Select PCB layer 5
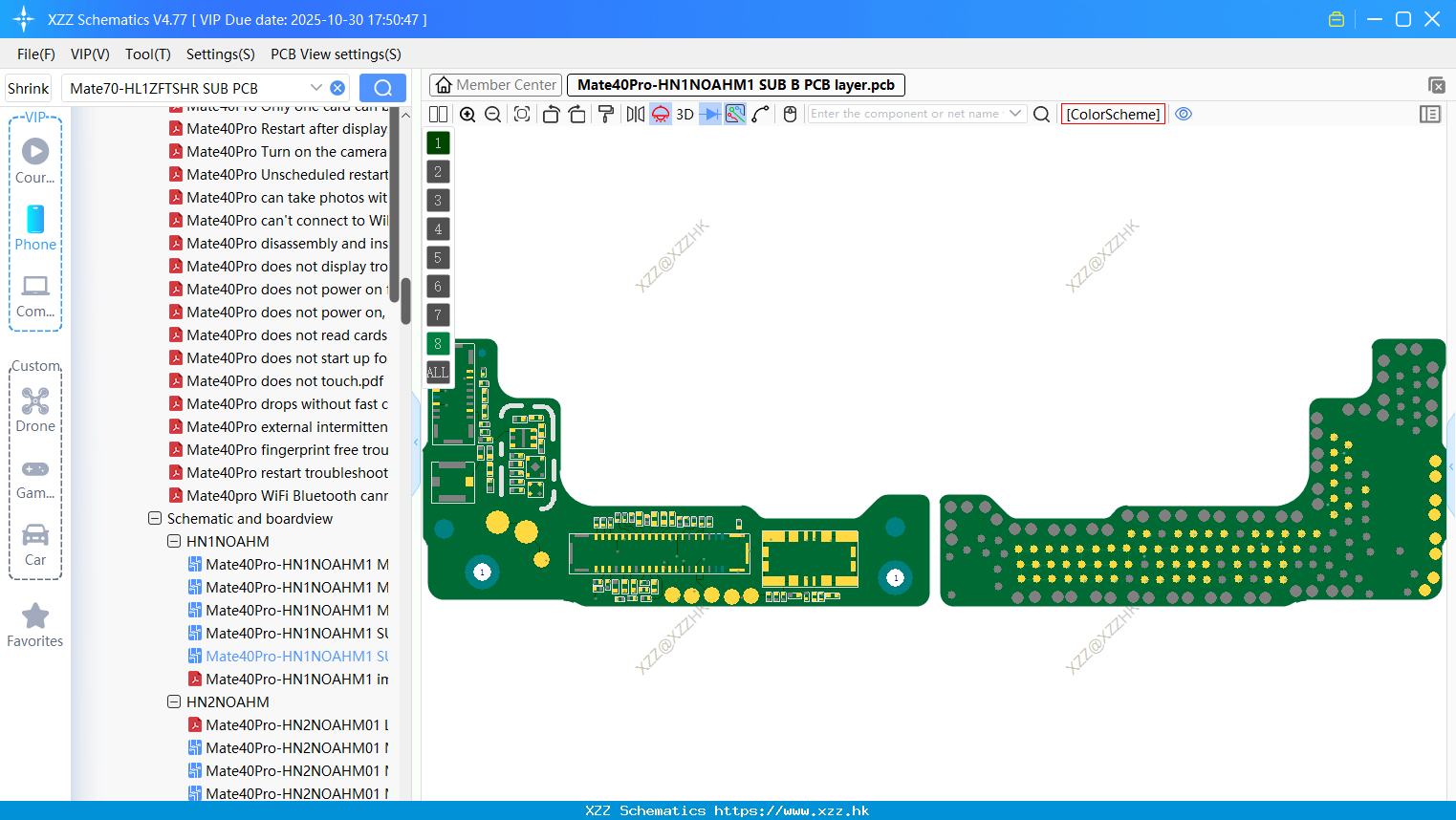This screenshot has height=820, width=1456. point(438,258)
